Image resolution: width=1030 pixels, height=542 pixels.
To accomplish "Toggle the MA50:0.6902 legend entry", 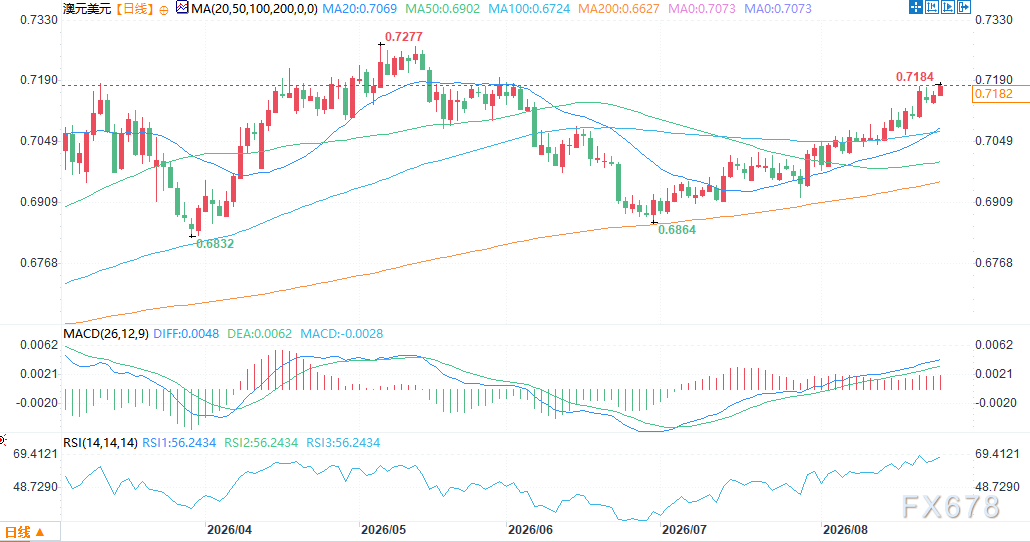I will pos(442,9).
